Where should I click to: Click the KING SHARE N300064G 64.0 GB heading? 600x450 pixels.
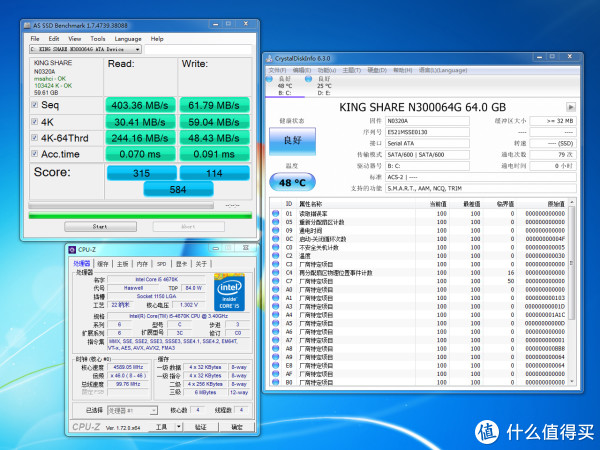point(422,107)
